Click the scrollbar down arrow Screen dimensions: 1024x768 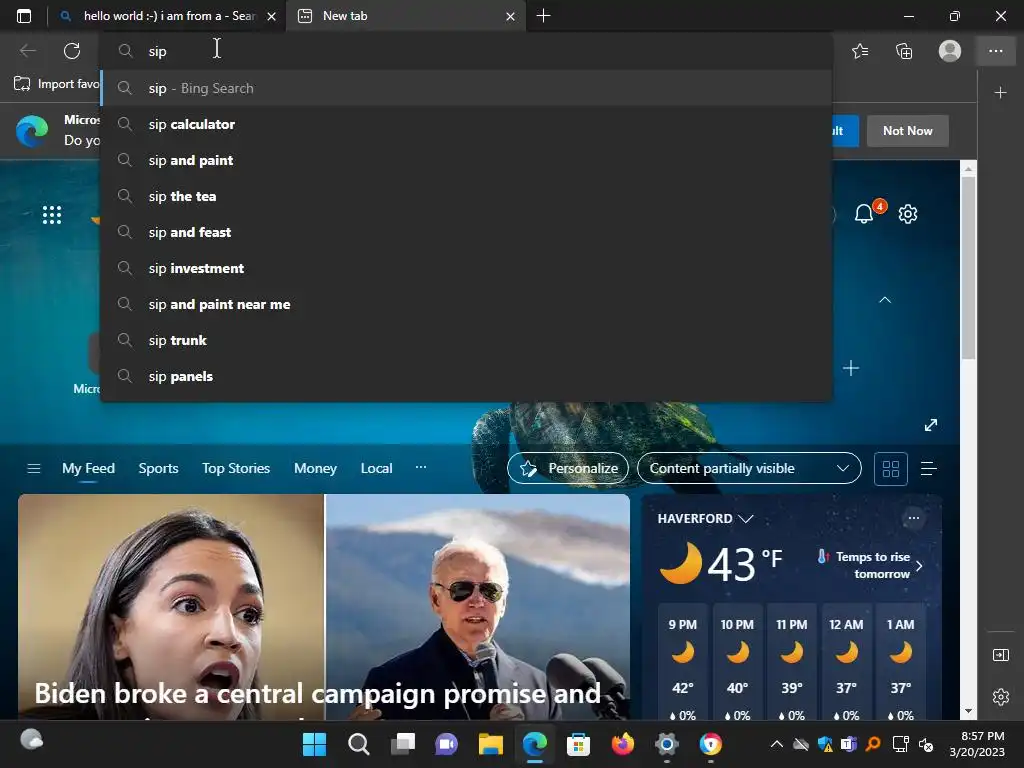point(968,711)
